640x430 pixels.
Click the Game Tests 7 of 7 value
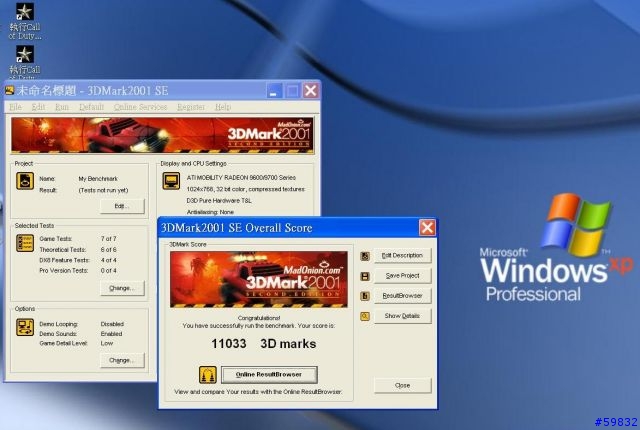(109, 239)
